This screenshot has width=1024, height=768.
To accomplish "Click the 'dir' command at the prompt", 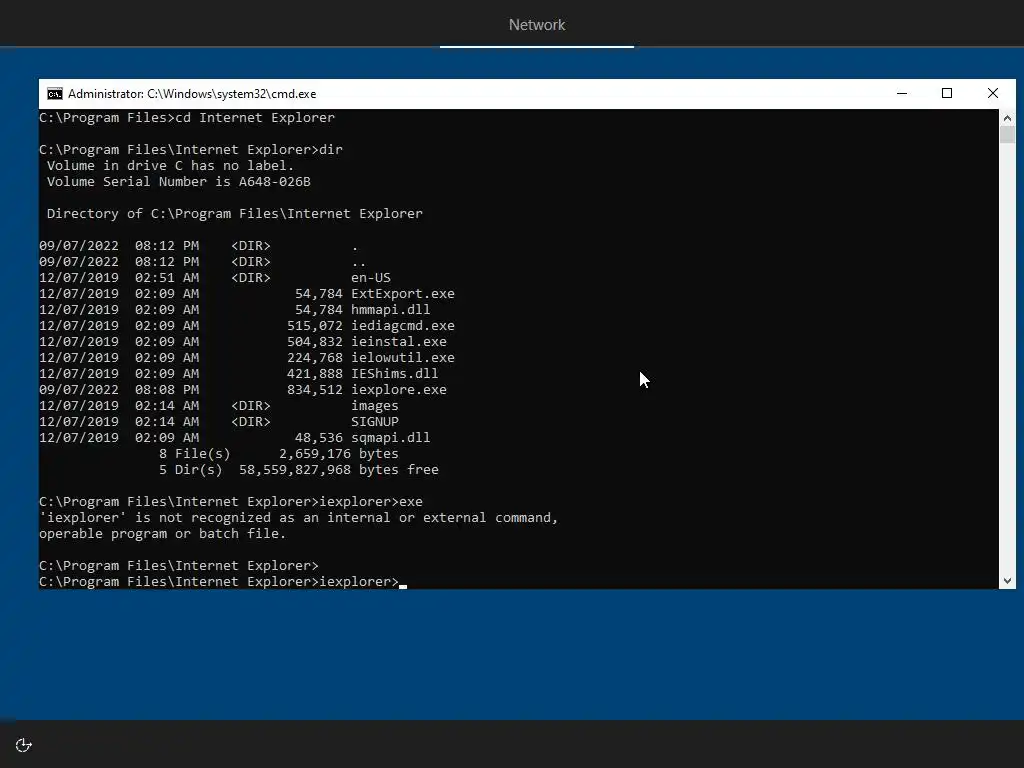I will point(331,150).
